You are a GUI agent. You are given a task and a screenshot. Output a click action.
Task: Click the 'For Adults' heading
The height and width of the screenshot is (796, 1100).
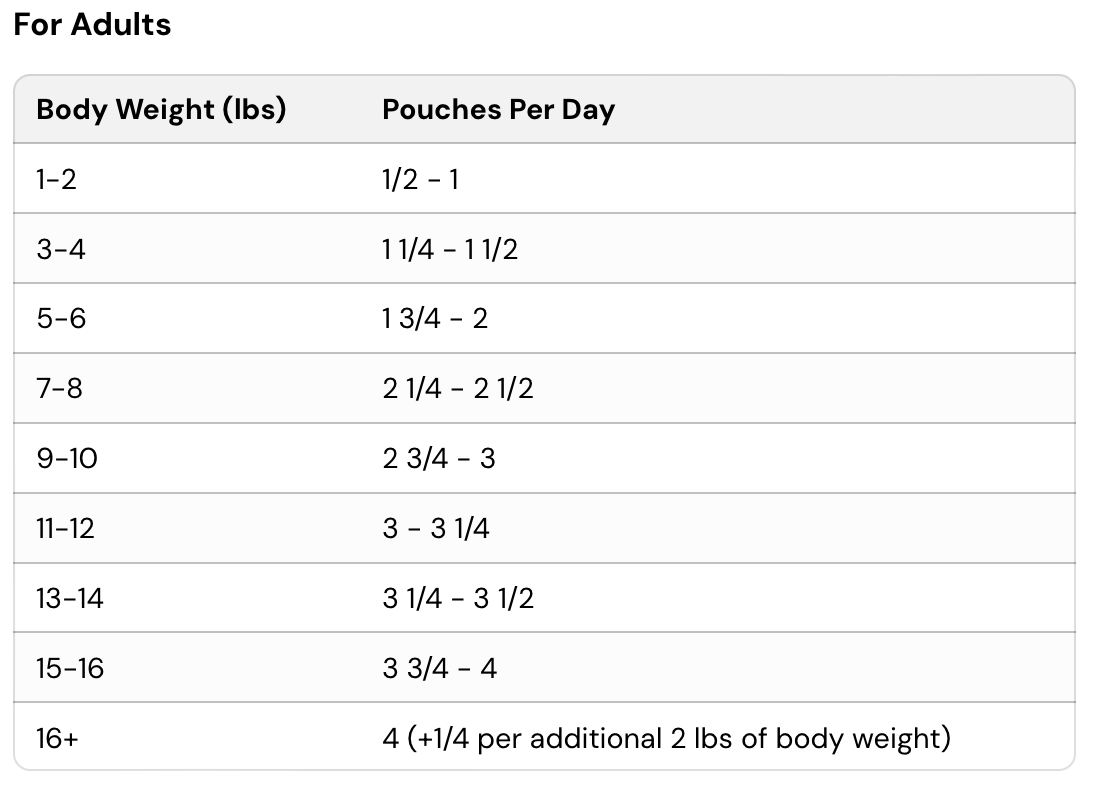[x=92, y=24]
